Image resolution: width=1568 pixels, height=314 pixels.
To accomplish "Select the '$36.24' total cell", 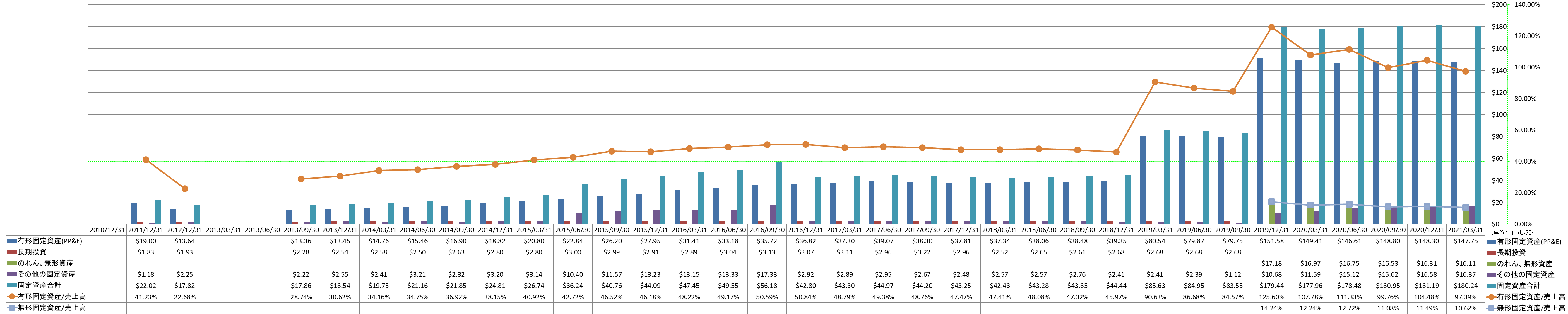I will (x=574, y=285).
